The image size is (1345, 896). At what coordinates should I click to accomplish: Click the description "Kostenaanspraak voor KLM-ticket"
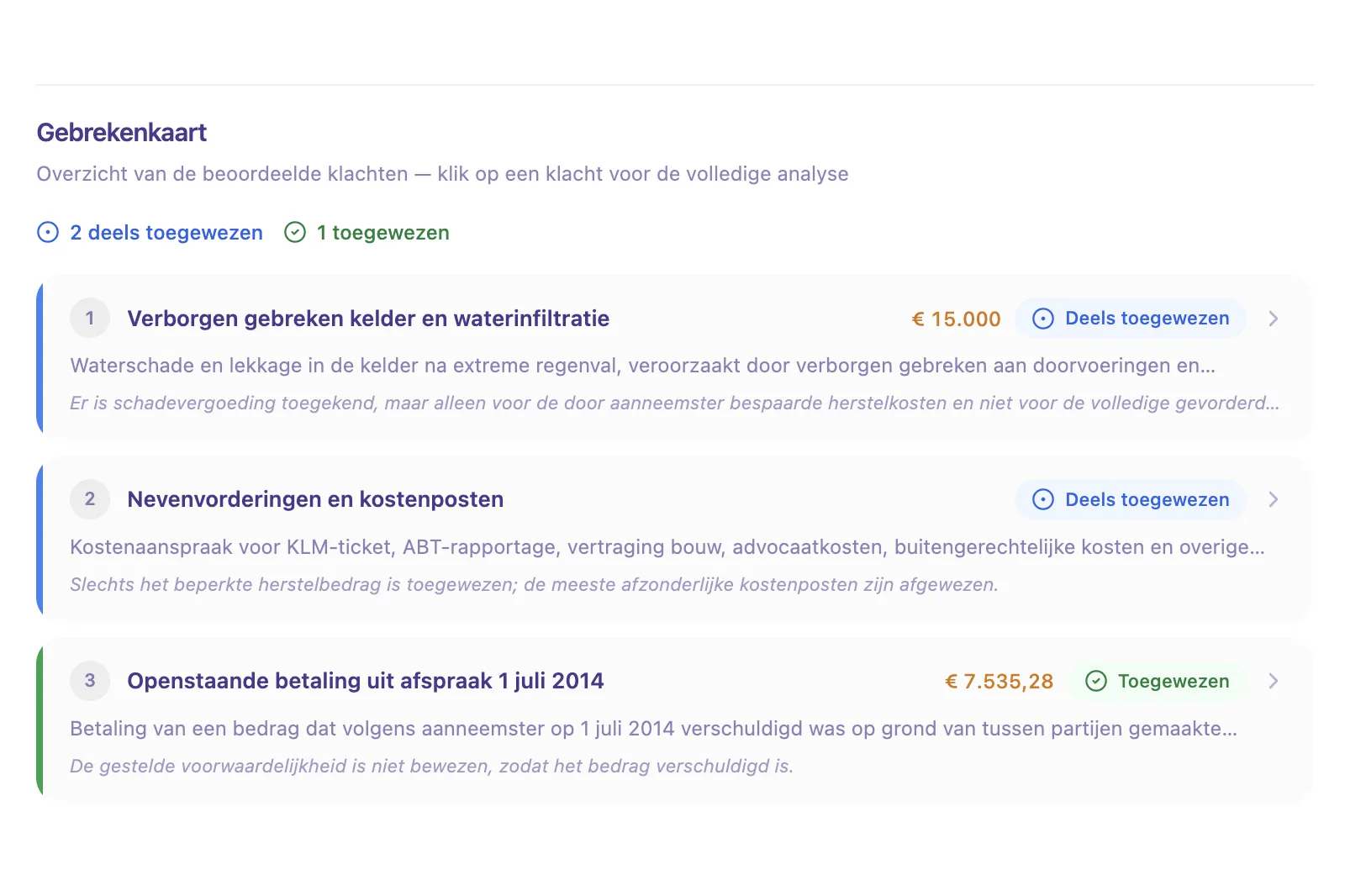click(x=667, y=547)
